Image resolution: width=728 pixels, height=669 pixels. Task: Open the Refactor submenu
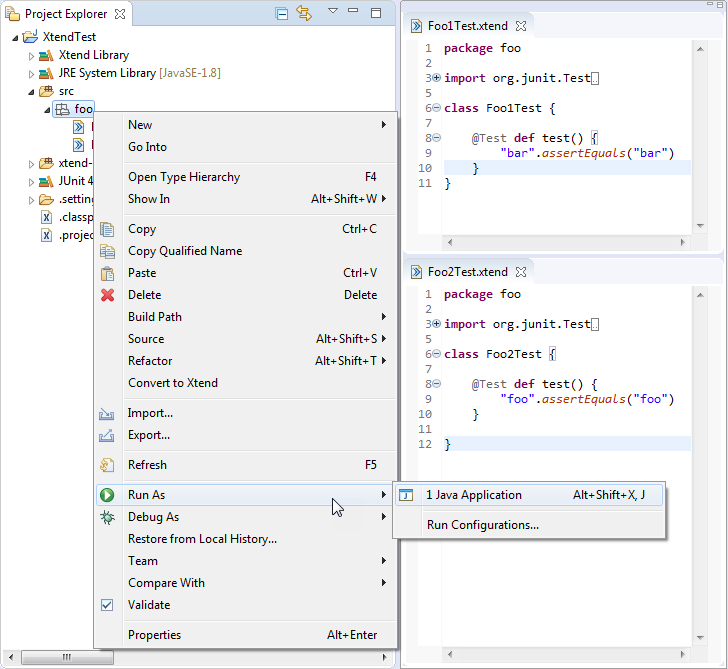click(x=246, y=361)
